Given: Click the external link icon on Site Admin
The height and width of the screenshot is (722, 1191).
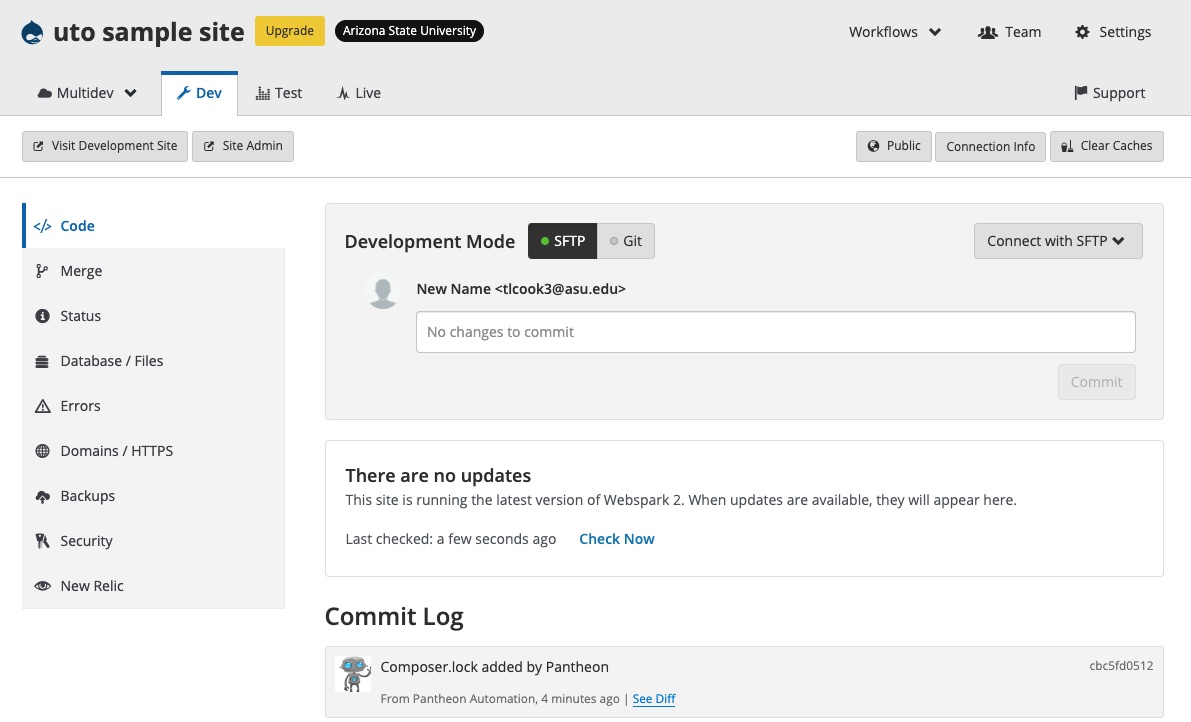Looking at the screenshot, I should click(x=209, y=146).
